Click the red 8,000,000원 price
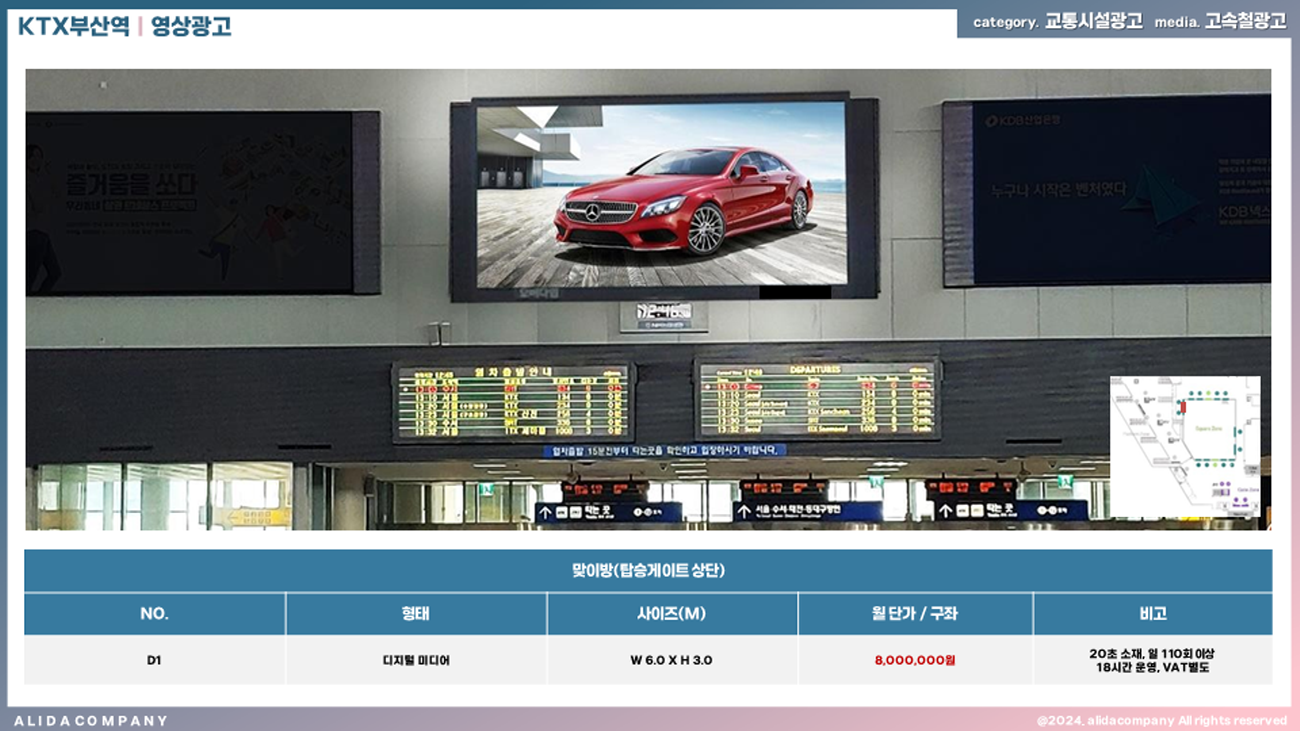 (915, 660)
